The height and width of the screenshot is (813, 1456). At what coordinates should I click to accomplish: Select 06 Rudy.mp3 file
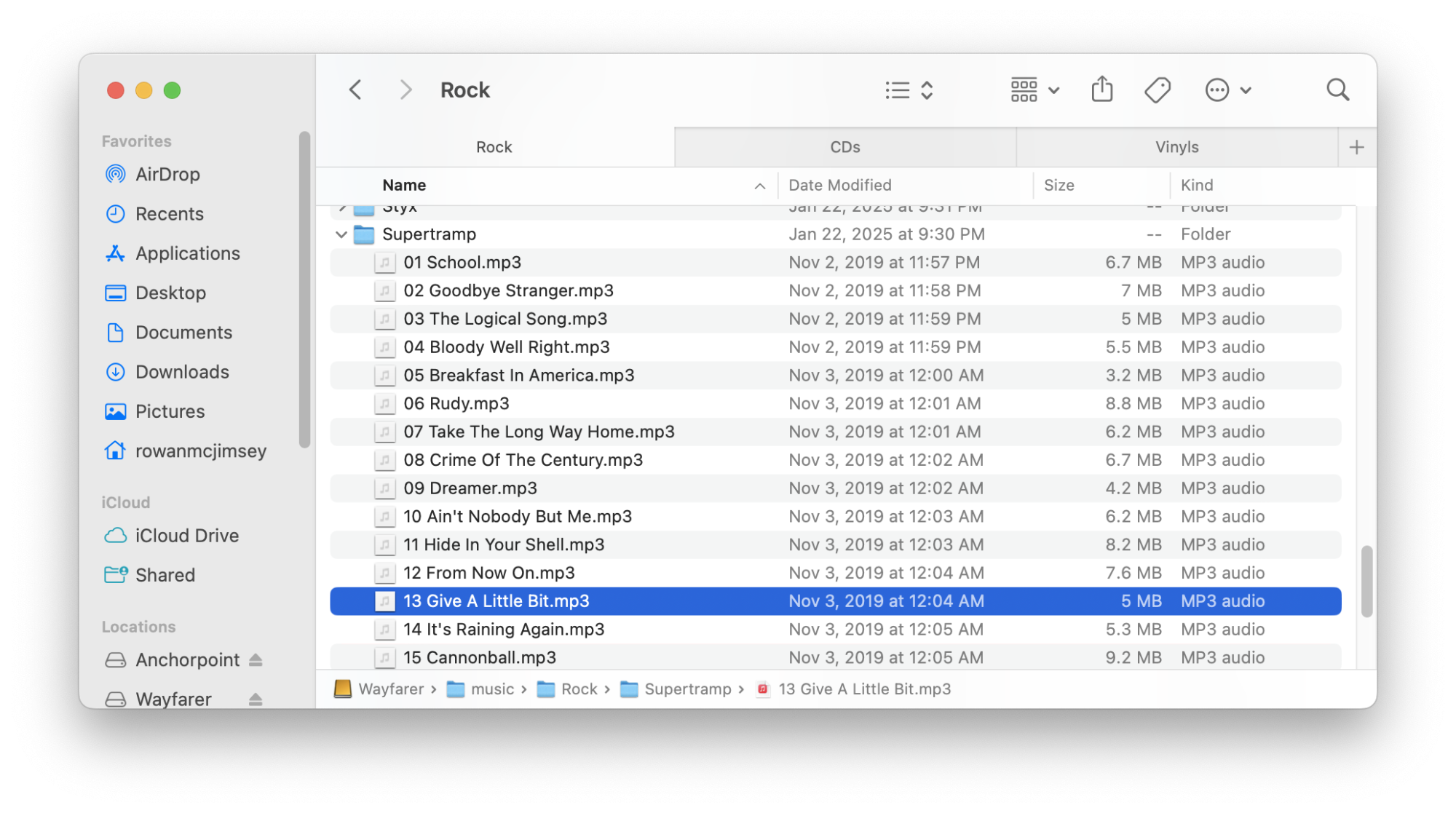[x=456, y=404]
